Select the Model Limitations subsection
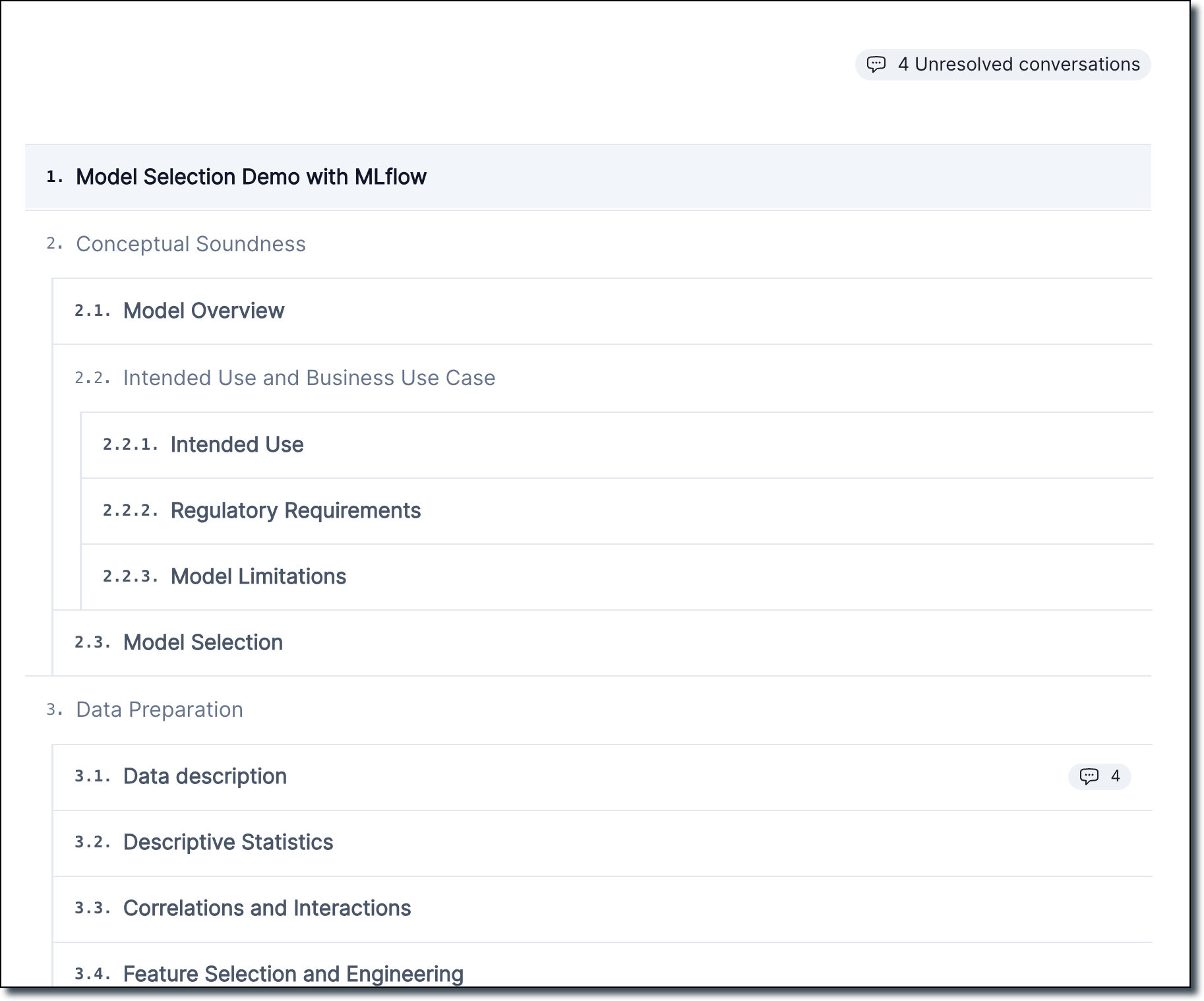Viewport: 1204px width, 1001px height. [258, 576]
